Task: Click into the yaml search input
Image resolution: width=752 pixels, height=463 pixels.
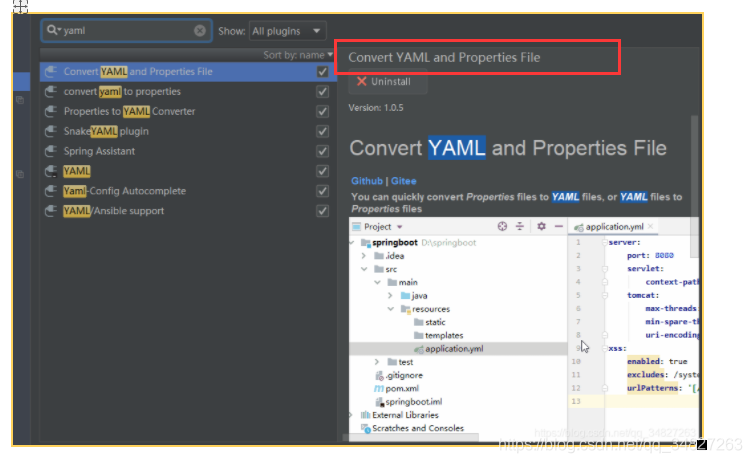Action: [127, 31]
